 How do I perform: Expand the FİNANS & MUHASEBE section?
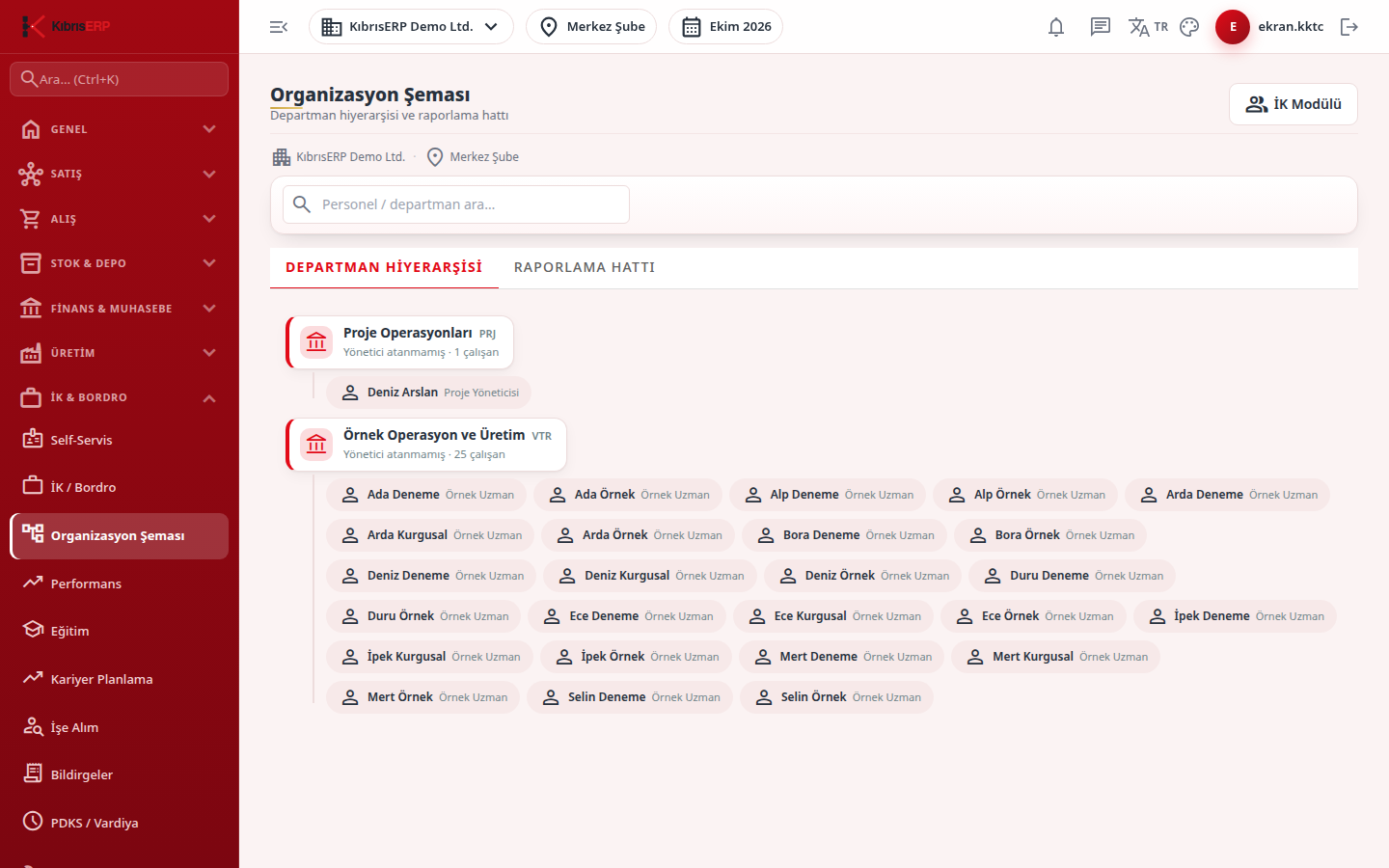(x=120, y=309)
